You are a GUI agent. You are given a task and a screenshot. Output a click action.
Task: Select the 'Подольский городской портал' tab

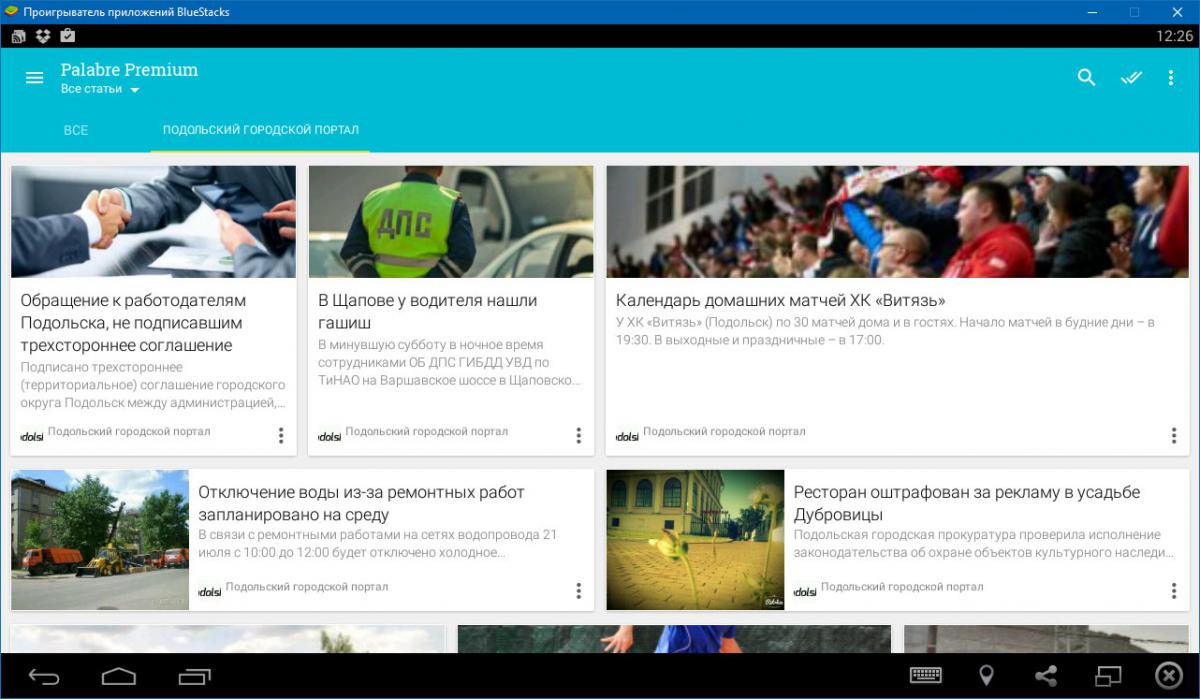coord(260,130)
